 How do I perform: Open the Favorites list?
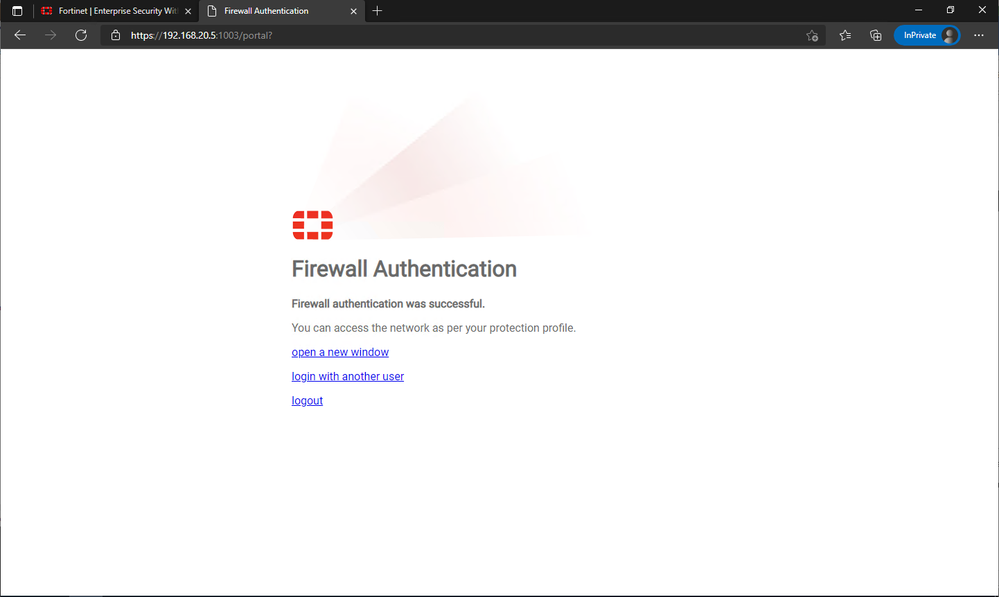(x=845, y=35)
